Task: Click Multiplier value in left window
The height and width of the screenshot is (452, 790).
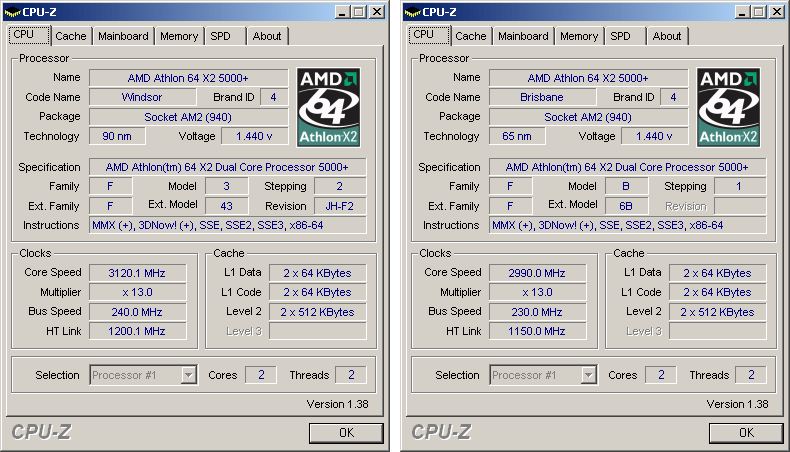Action: 137,292
